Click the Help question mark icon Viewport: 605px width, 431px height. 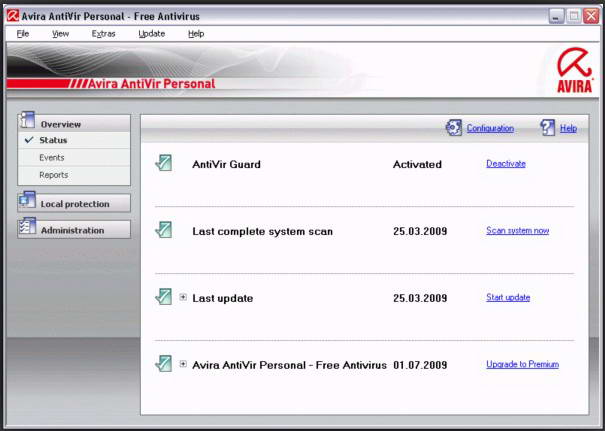[x=548, y=128]
